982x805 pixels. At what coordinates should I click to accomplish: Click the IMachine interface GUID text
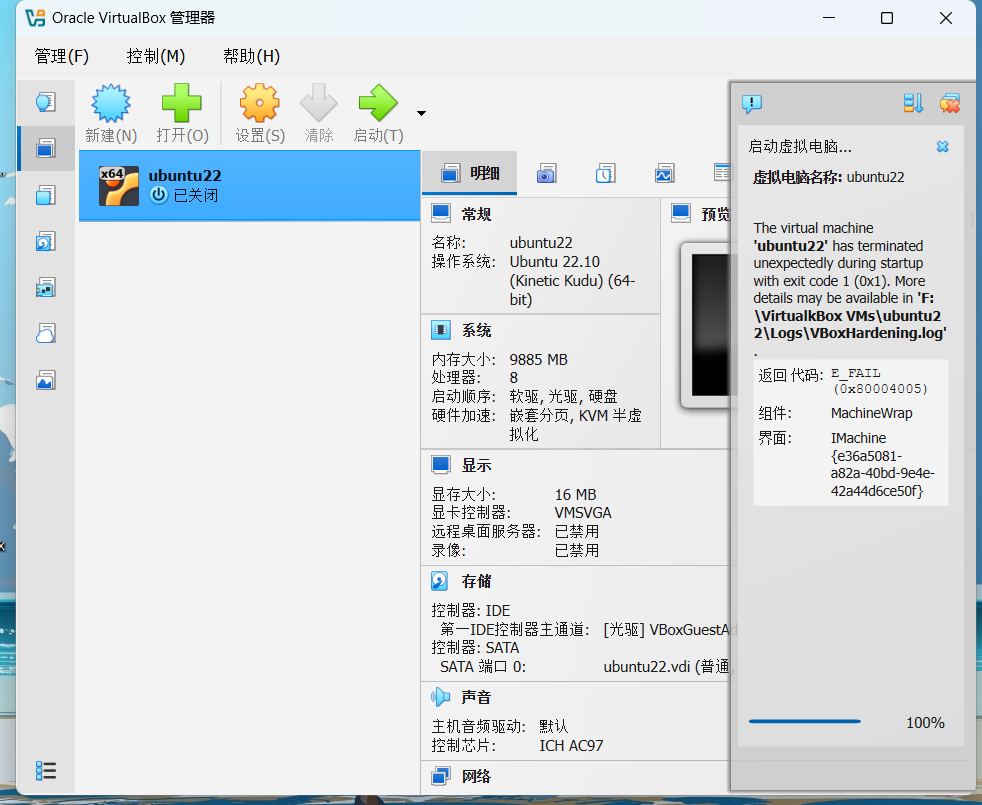click(x=882, y=464)
